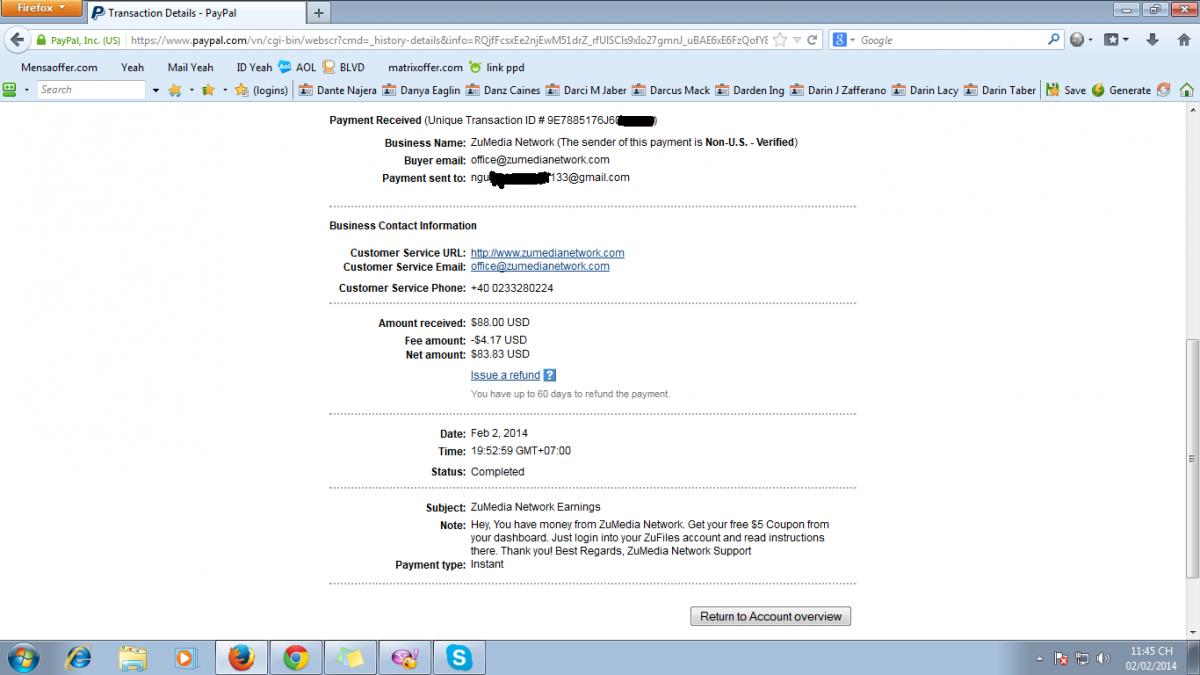Click the page vertical scrollbar thumb

(1191, 460)
